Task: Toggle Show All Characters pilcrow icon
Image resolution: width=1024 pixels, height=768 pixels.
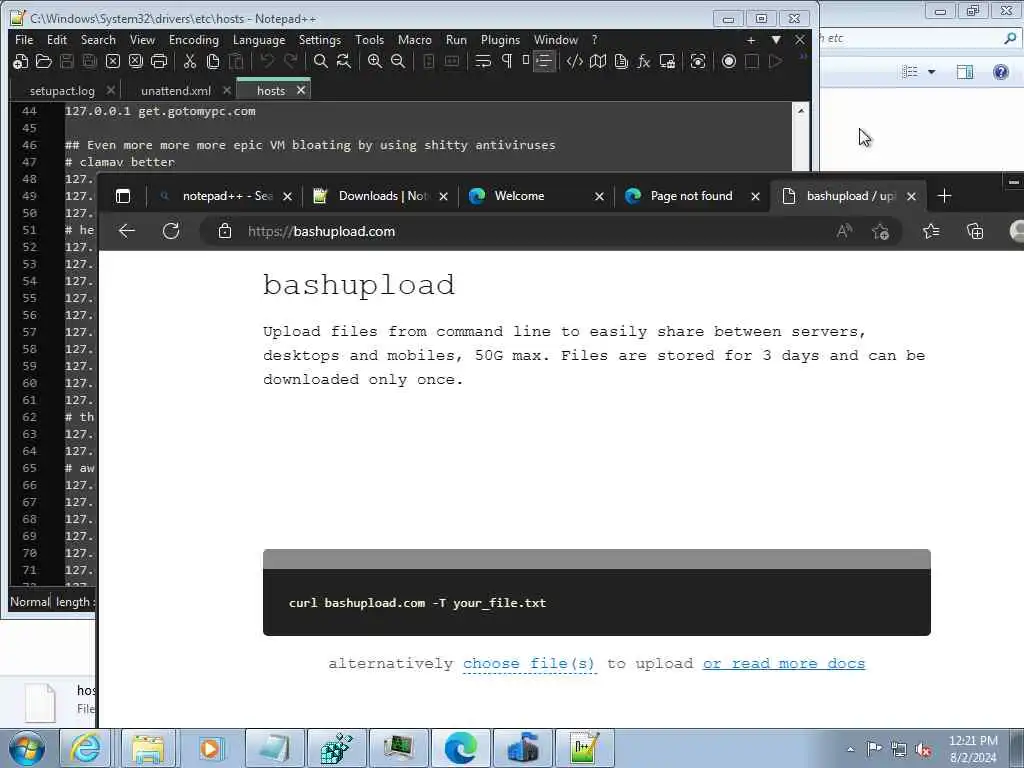Action: point(506,61)
